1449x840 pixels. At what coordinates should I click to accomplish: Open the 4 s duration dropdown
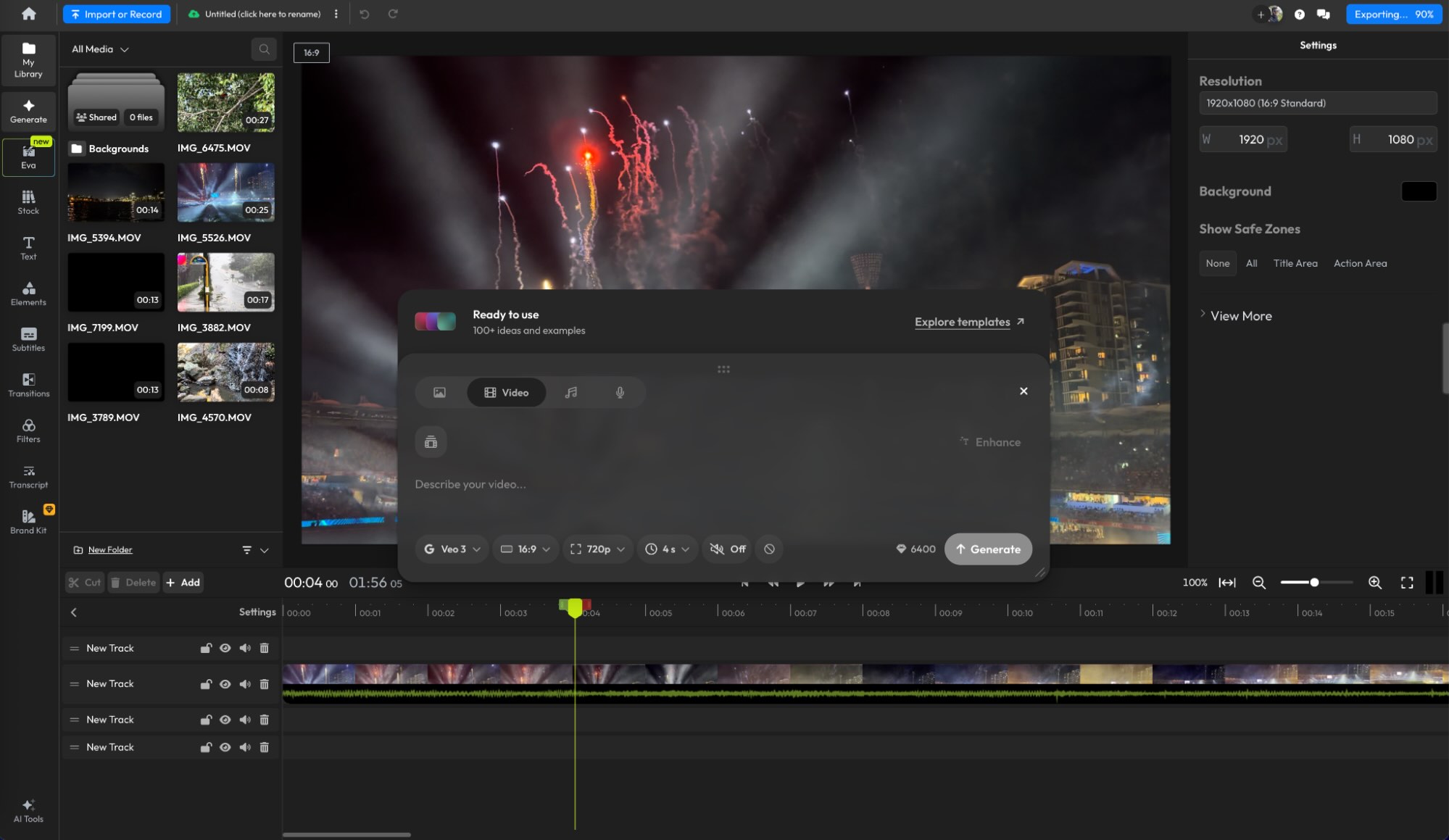(x=667, y=549)
